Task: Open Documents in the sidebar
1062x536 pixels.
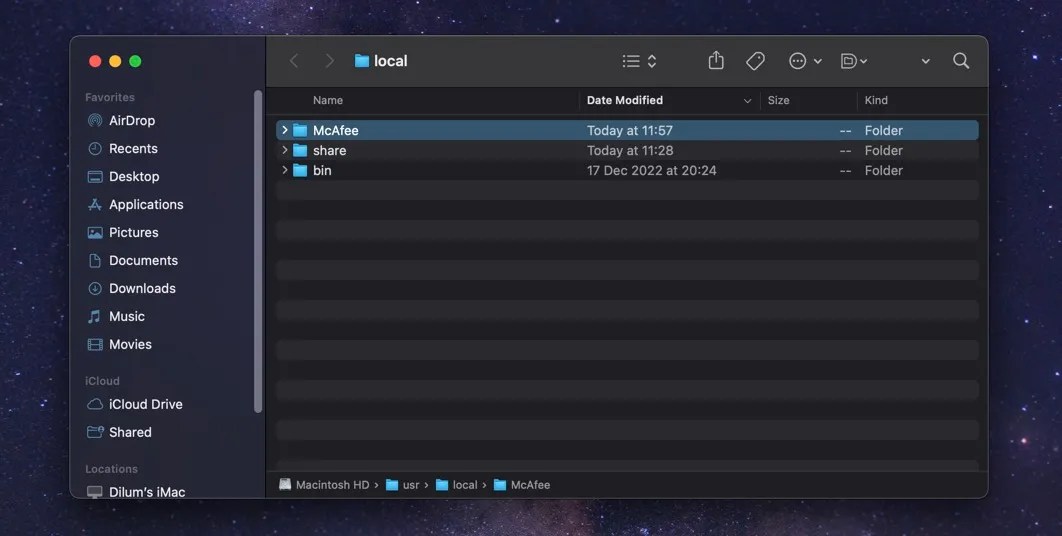Action: 133,260
